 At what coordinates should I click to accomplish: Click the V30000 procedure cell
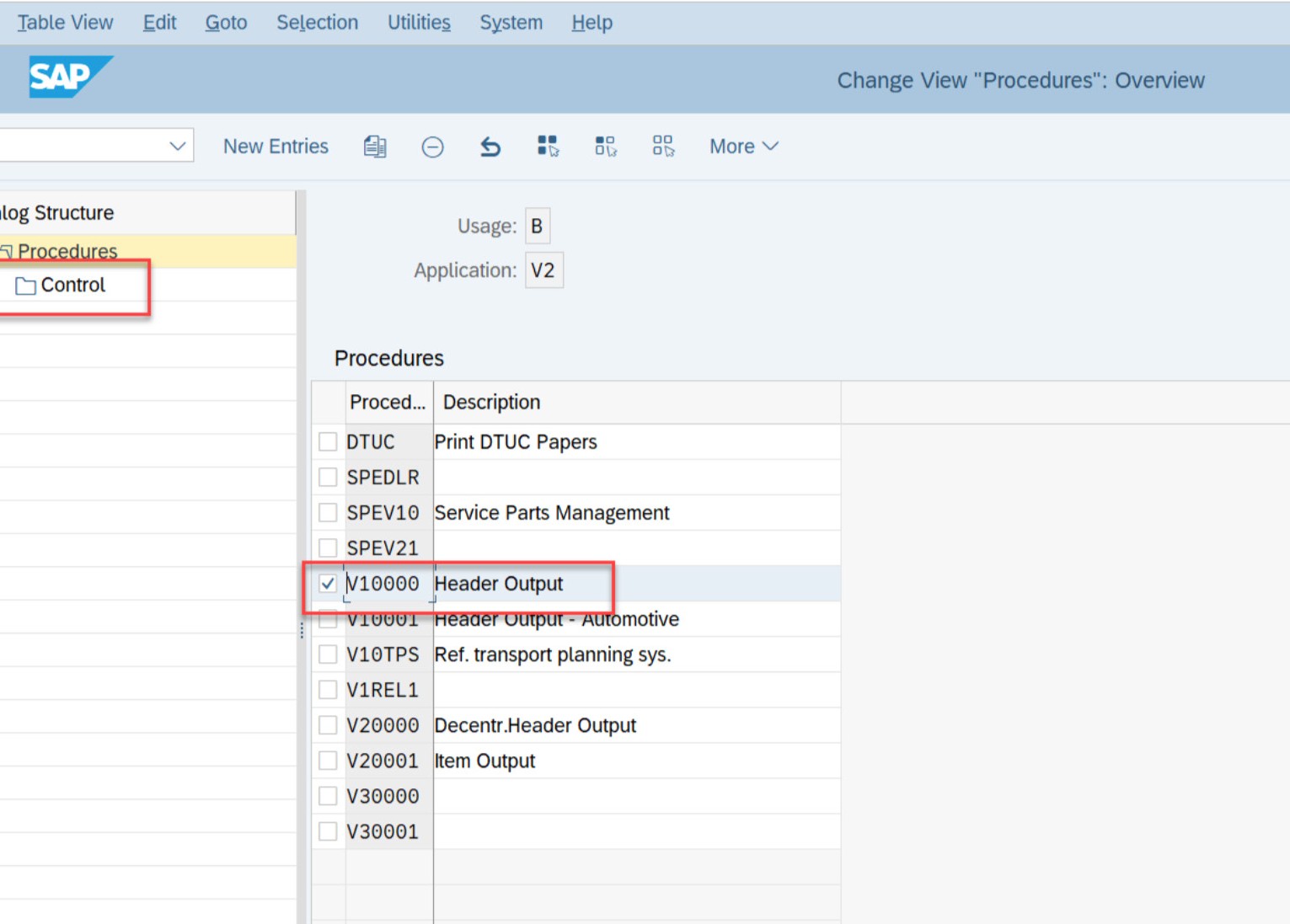tap(388, 795)
